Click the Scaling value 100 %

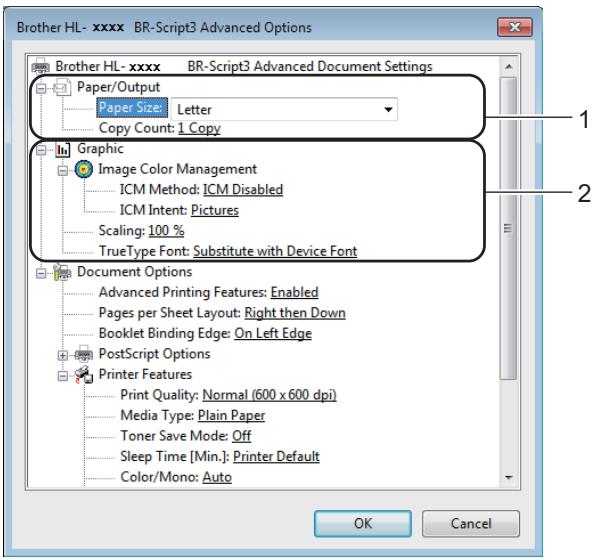[x=166, y=231]
